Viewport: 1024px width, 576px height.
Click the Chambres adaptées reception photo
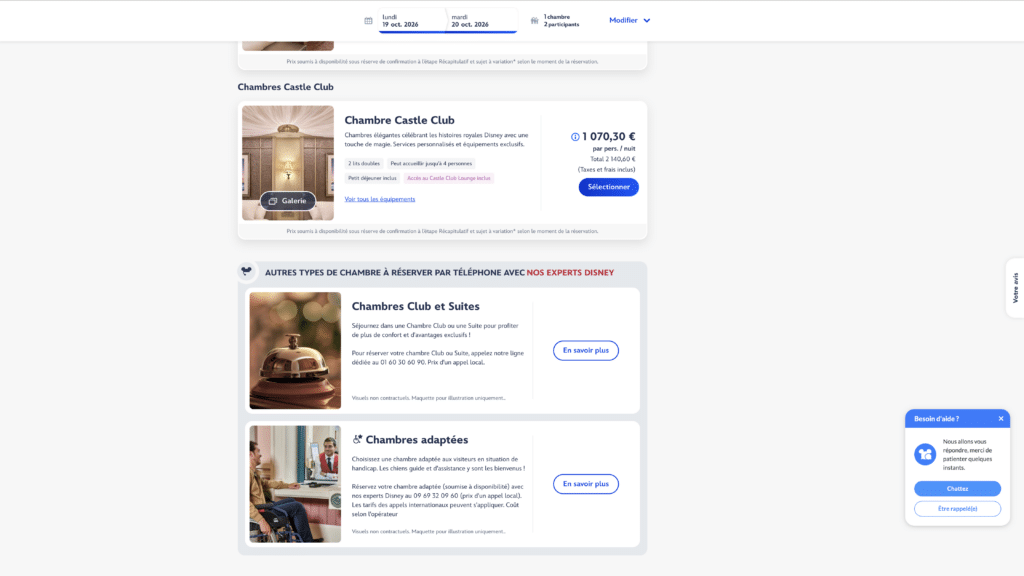pyautogui.click(x=295, y=484)
